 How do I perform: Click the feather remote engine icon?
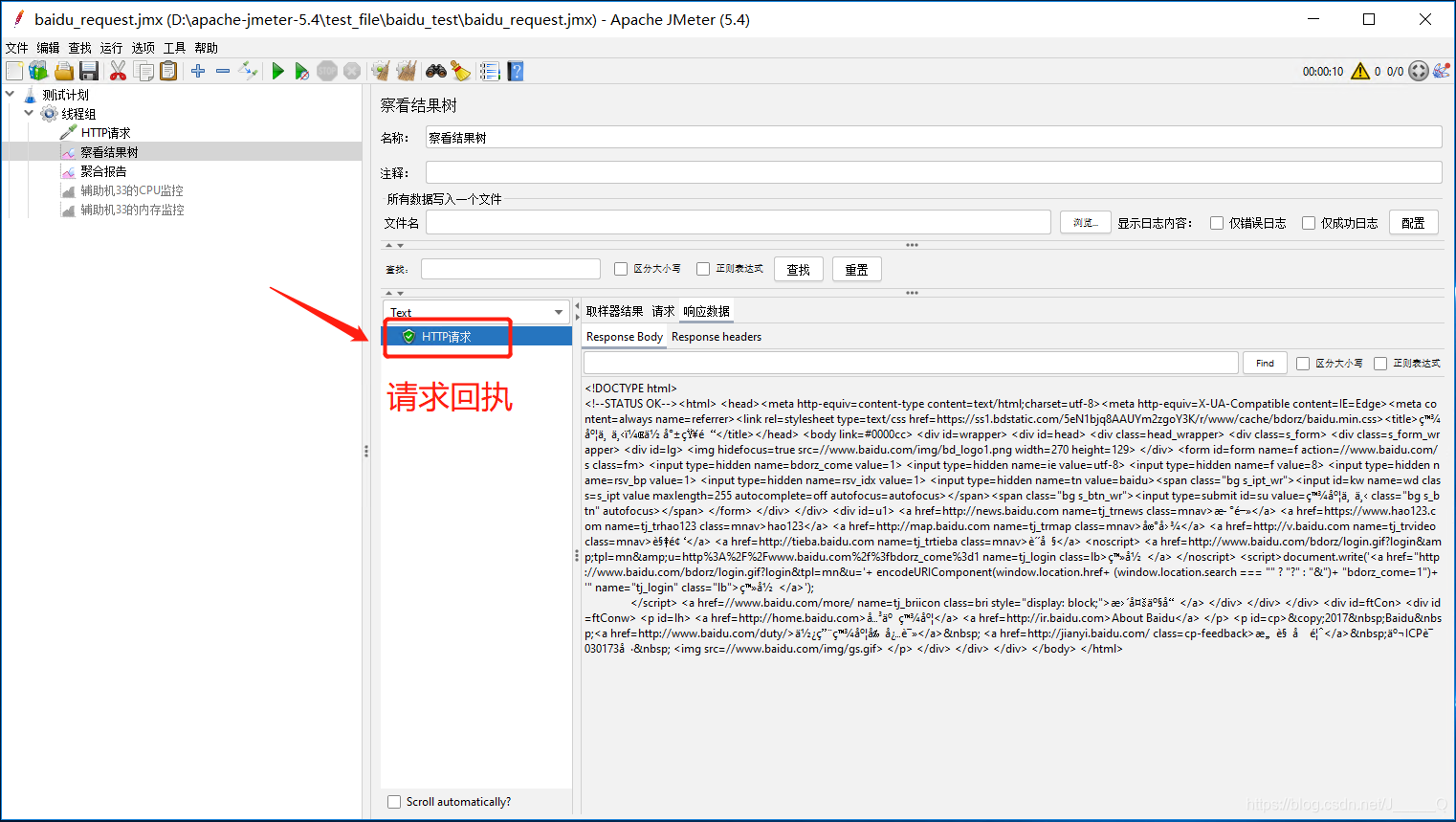click(x=1442, y=71)
